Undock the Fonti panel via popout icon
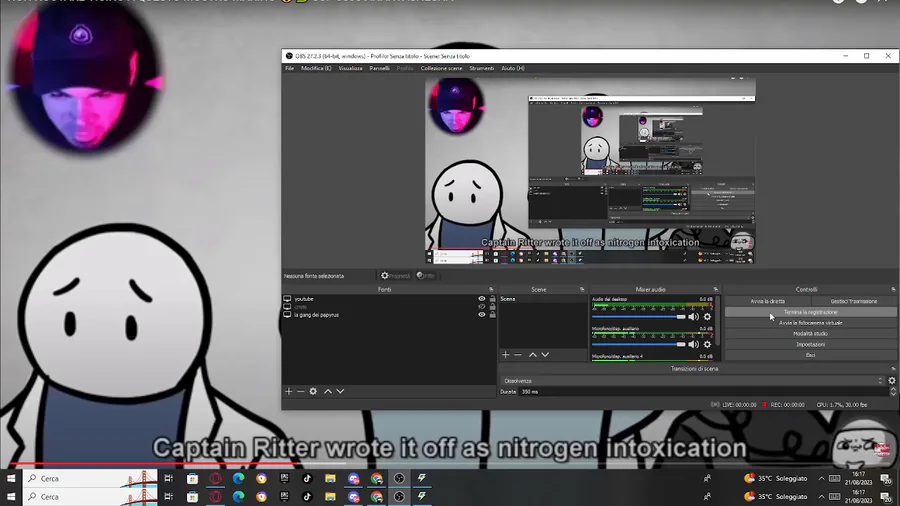The height and width of the screenshot is (506, 900). click(491, 290)
